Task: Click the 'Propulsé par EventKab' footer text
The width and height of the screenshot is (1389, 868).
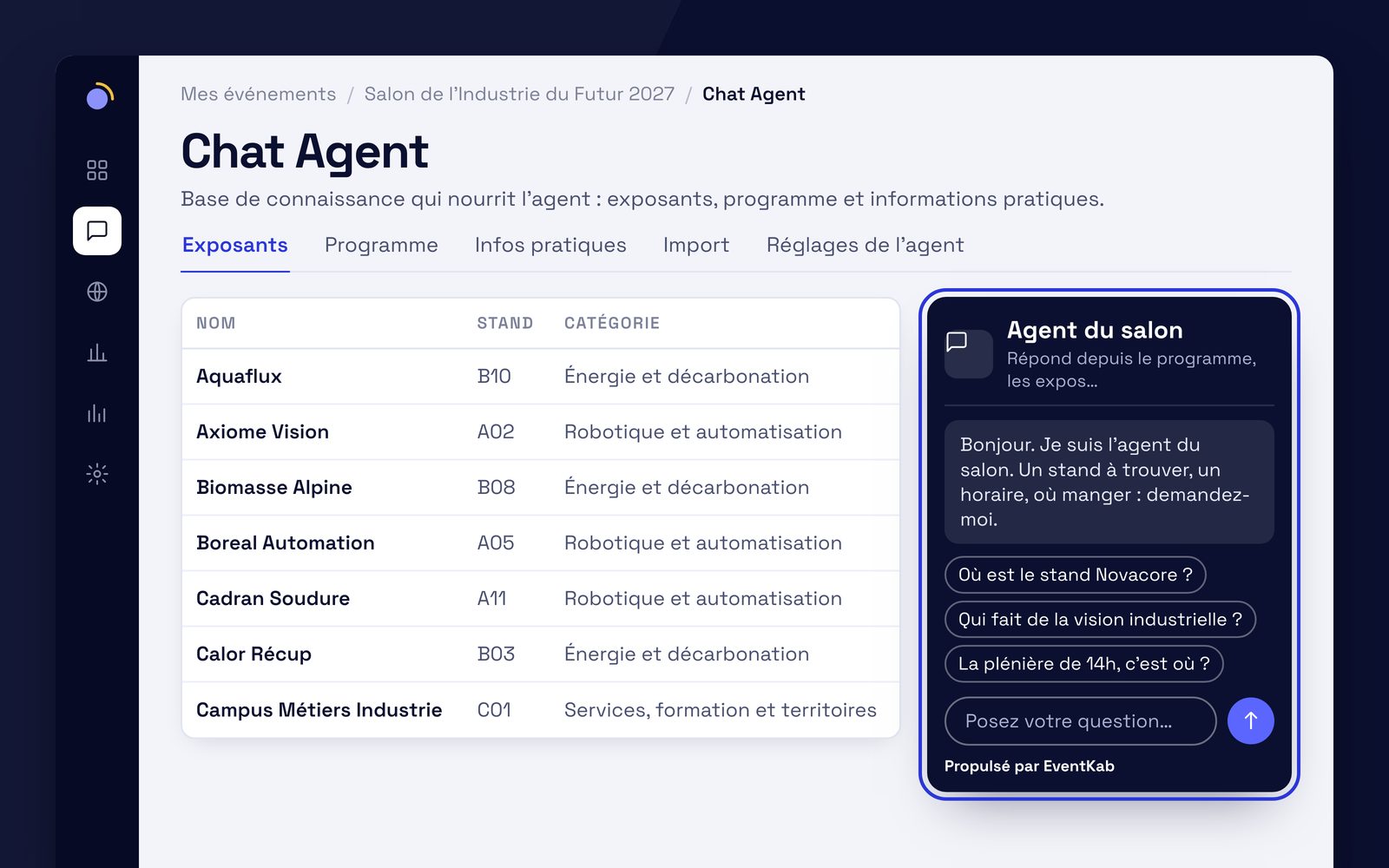Action: click(x=1029, y=766)
